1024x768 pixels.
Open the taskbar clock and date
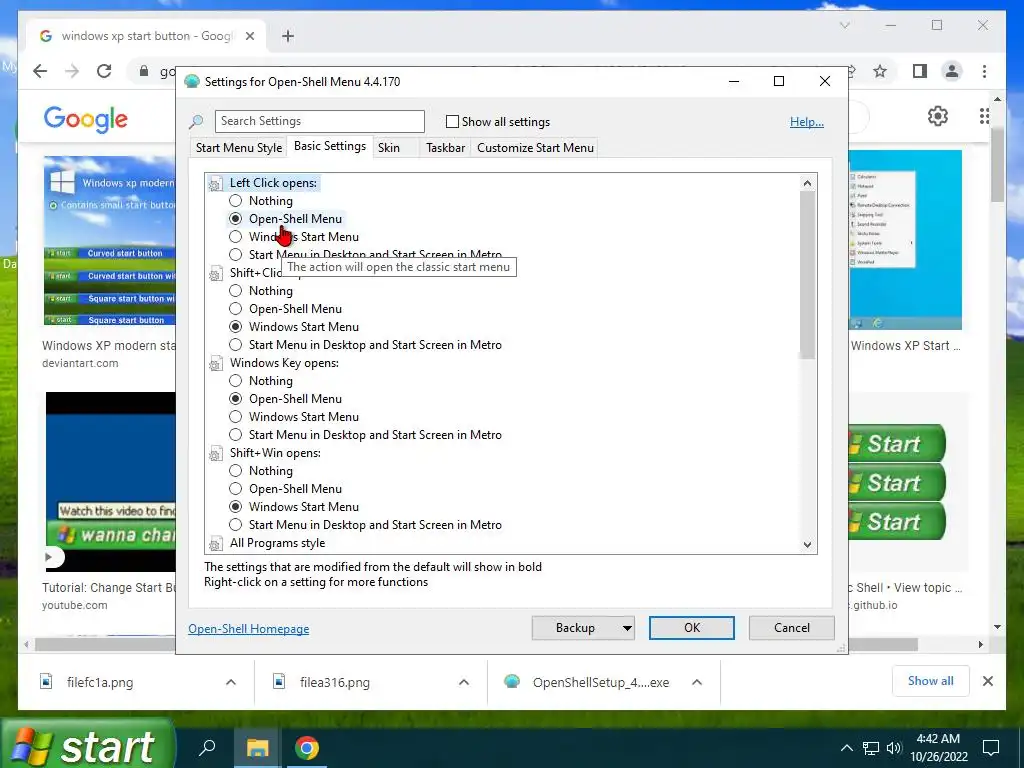938,748
